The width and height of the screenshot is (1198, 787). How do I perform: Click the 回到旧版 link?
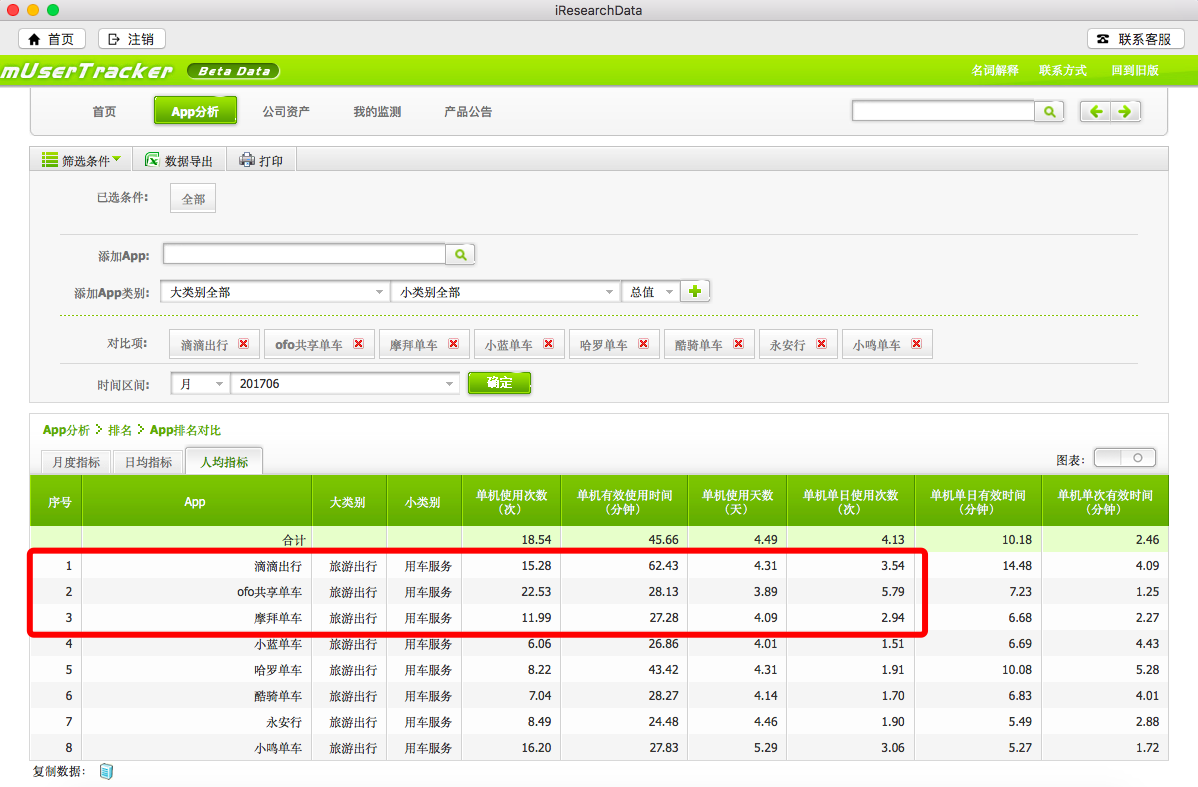[1135, 70]
